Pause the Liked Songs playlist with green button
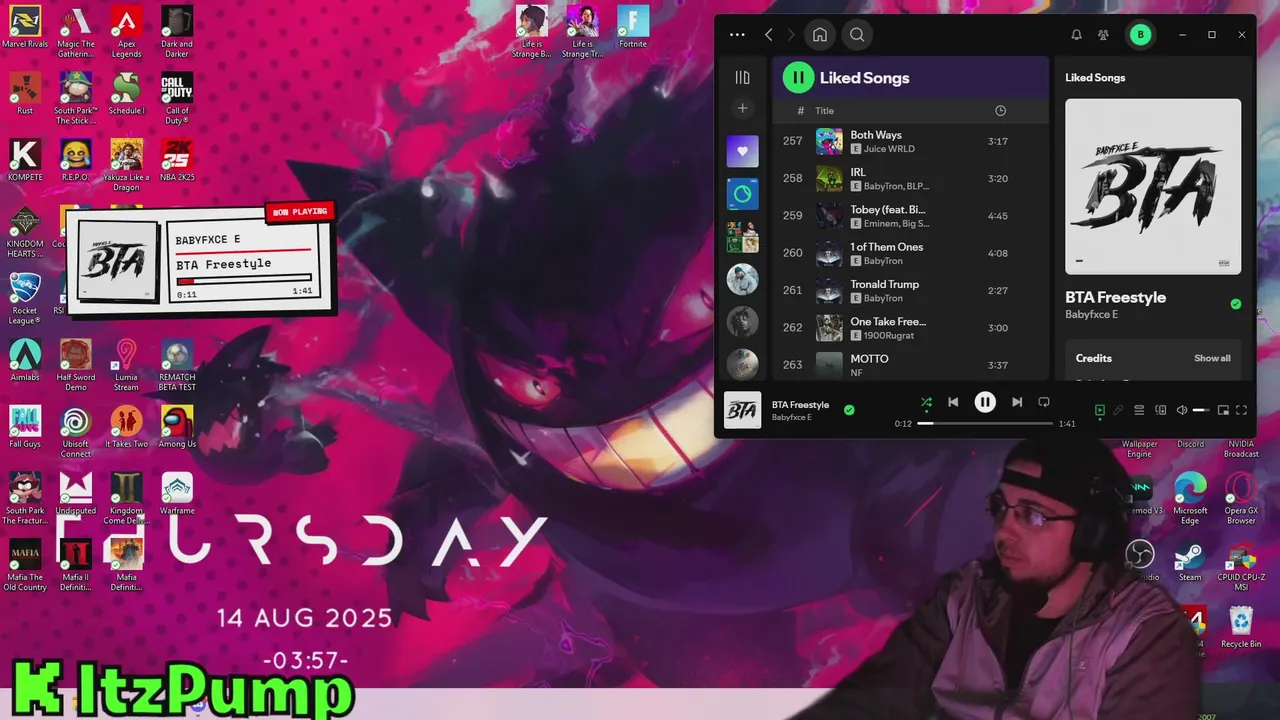The image size is (1280, 720). 798,77
